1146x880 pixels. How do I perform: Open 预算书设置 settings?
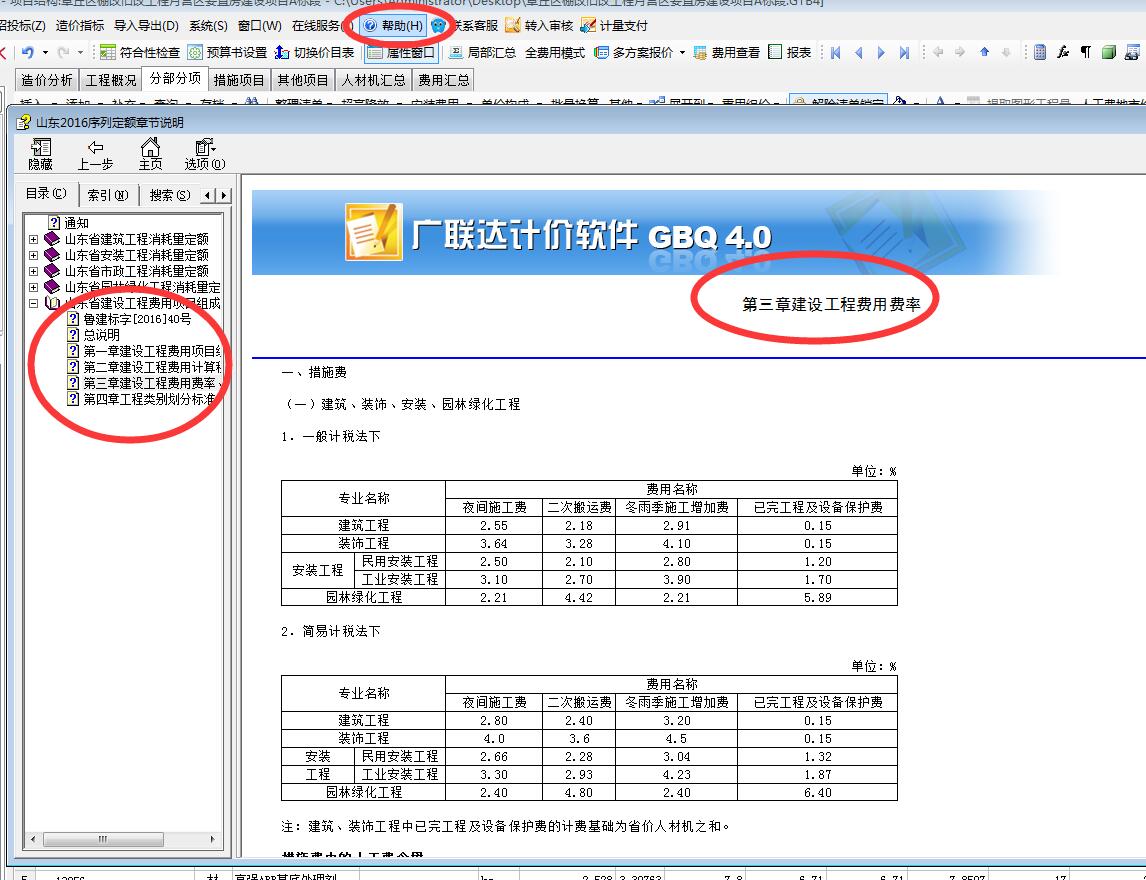(228, 53)
